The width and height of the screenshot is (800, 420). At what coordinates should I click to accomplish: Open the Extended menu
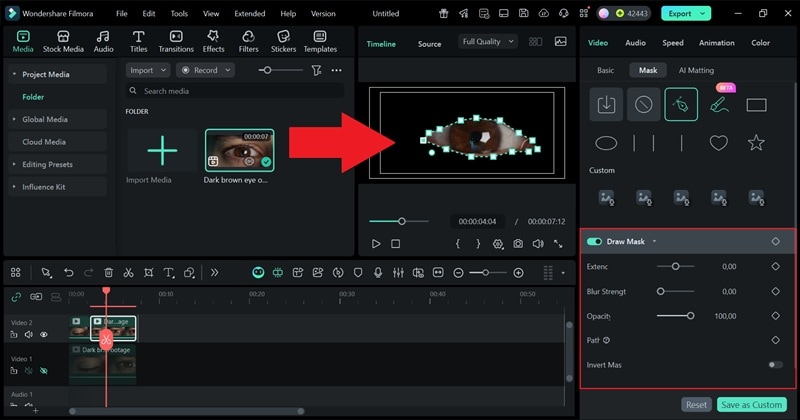(x=249, y=14)
